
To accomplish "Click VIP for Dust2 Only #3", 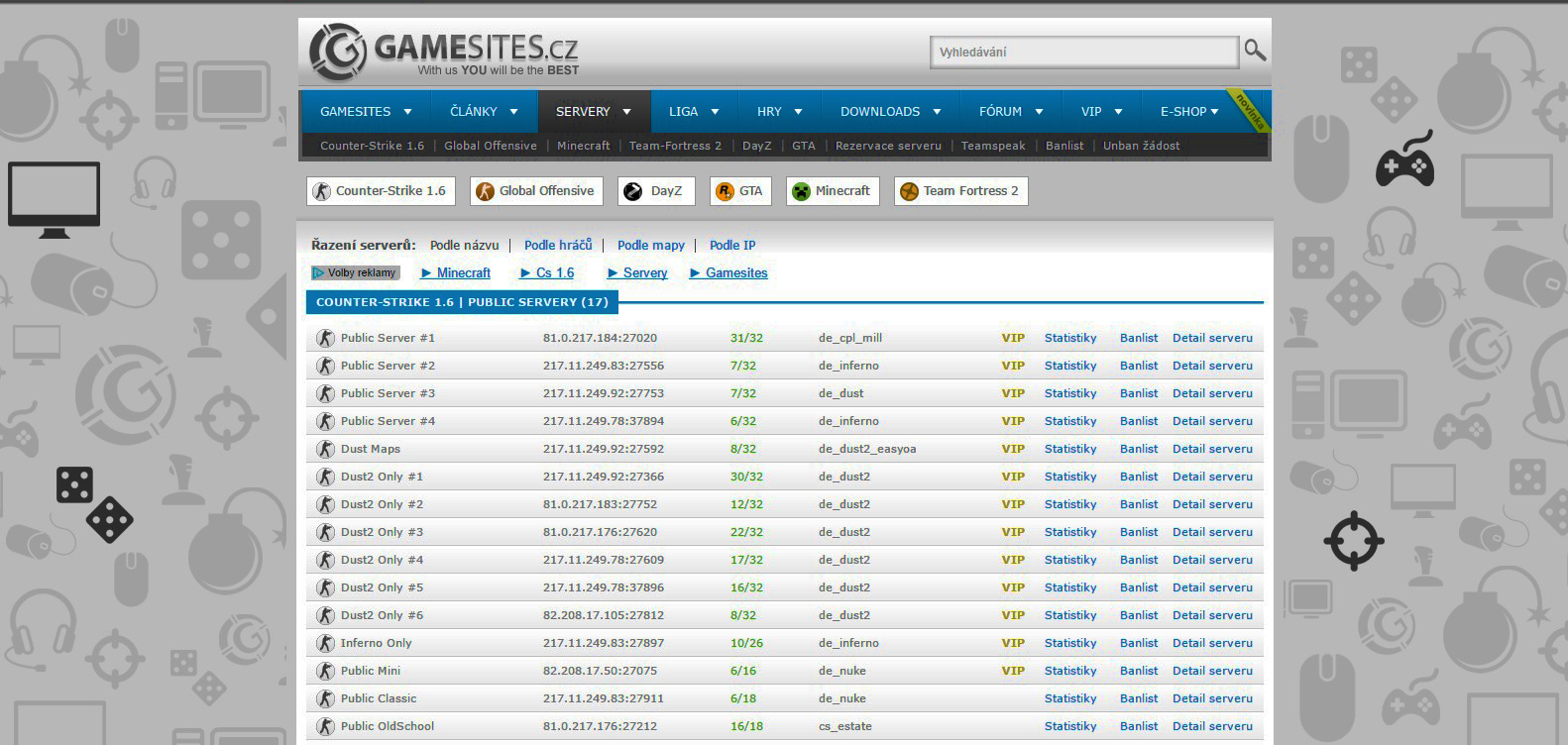I will click(x=1013, y=532).
